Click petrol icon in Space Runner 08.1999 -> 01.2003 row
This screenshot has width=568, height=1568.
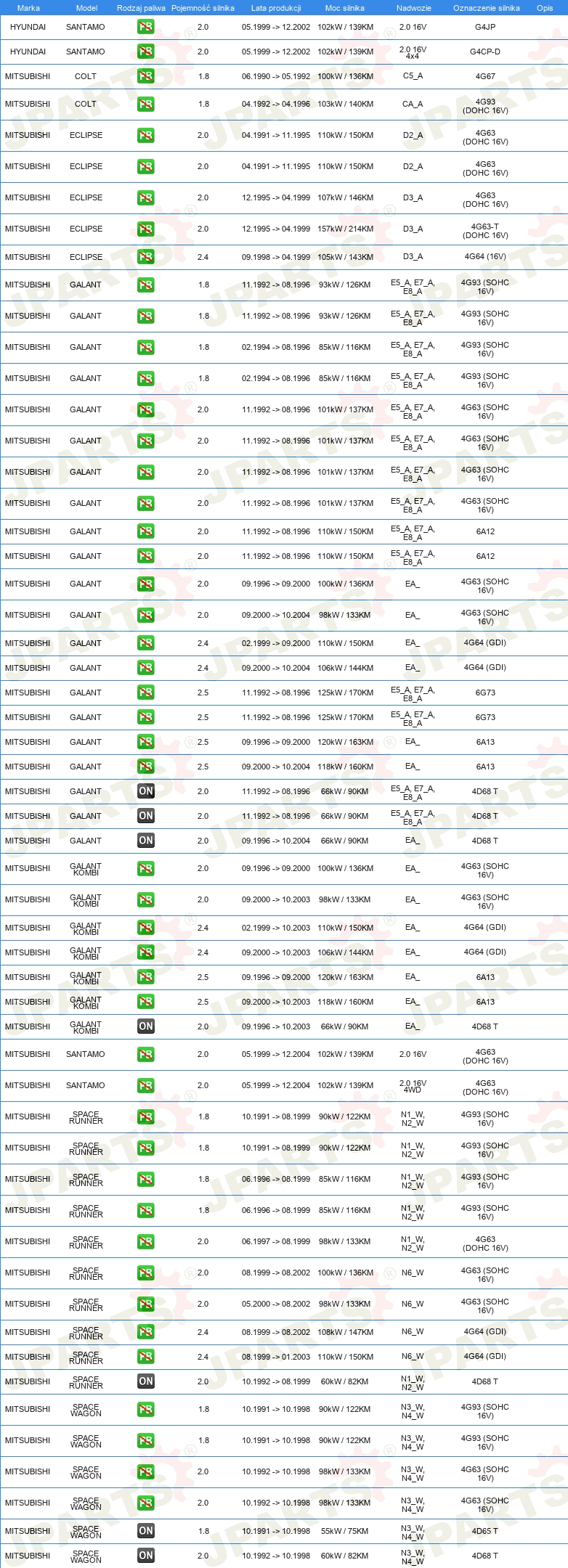point(145,1357)
